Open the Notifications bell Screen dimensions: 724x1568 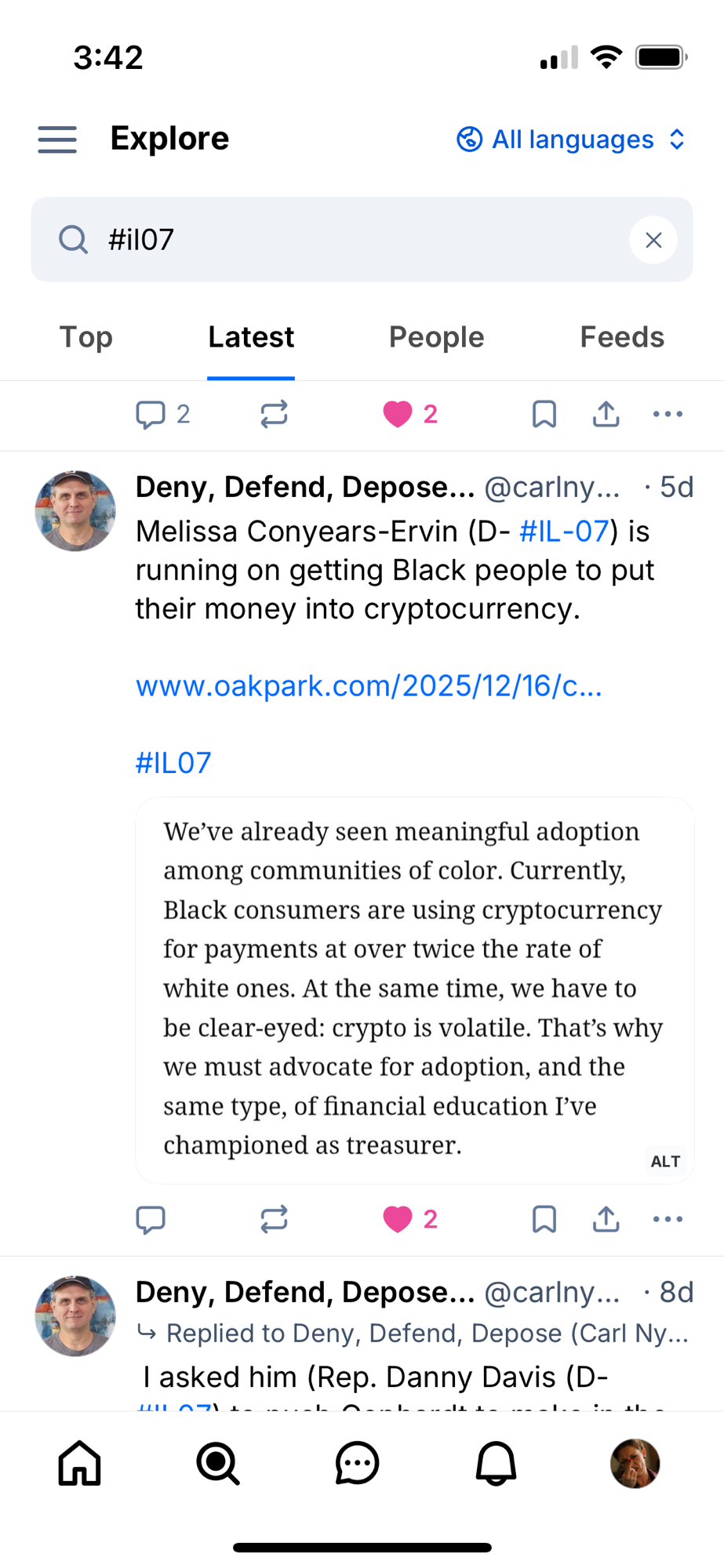(x=497, y=1463)
